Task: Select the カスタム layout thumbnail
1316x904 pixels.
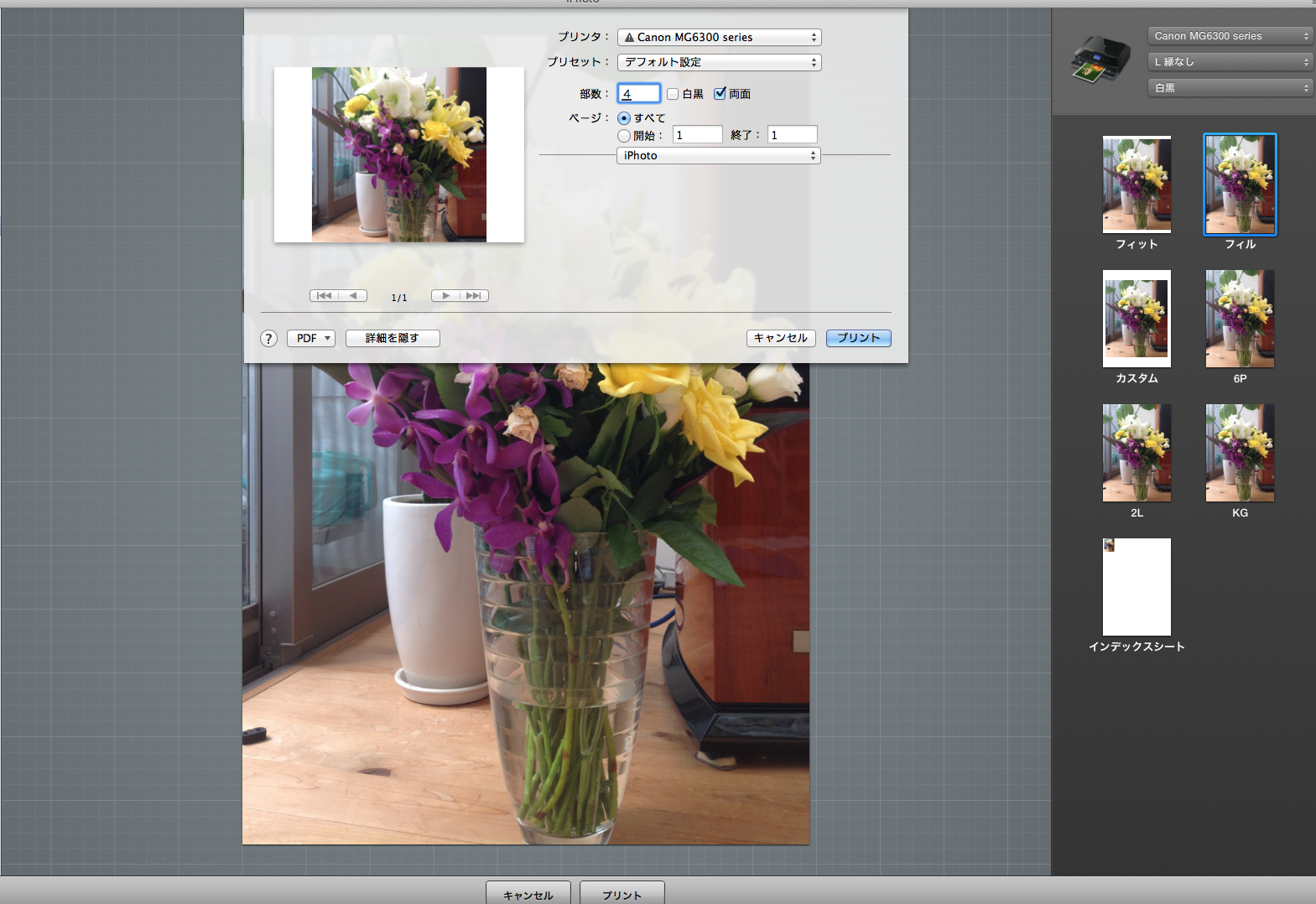Action: 1137,320
